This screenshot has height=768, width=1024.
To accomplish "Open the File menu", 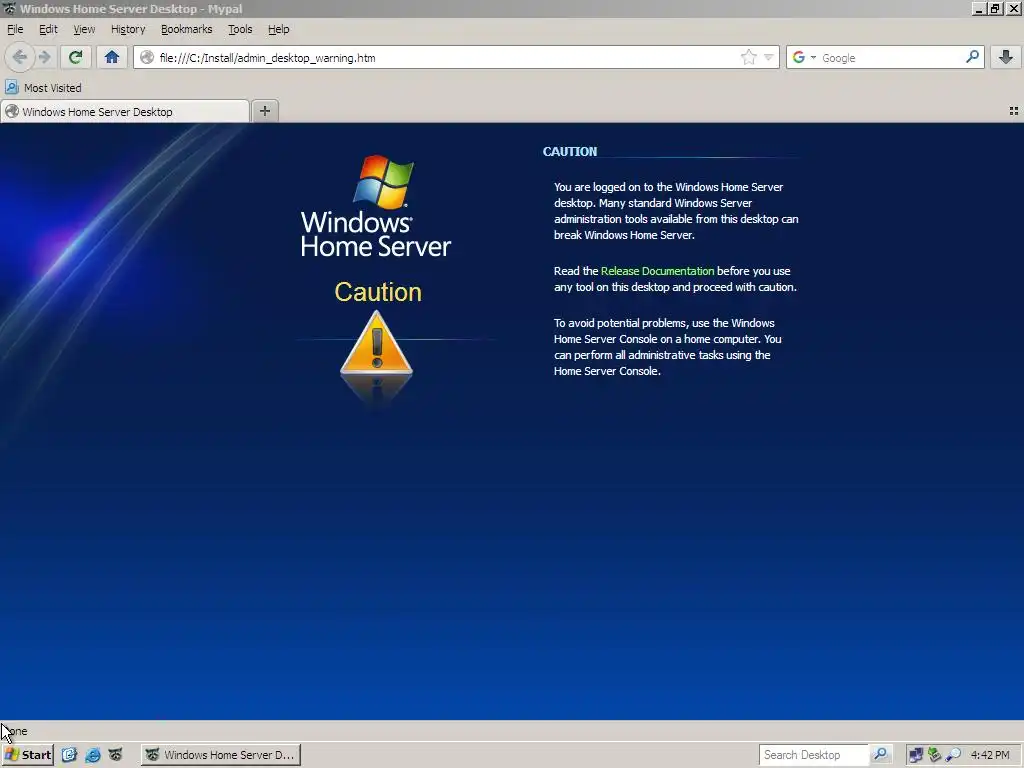I will point(15,29).
